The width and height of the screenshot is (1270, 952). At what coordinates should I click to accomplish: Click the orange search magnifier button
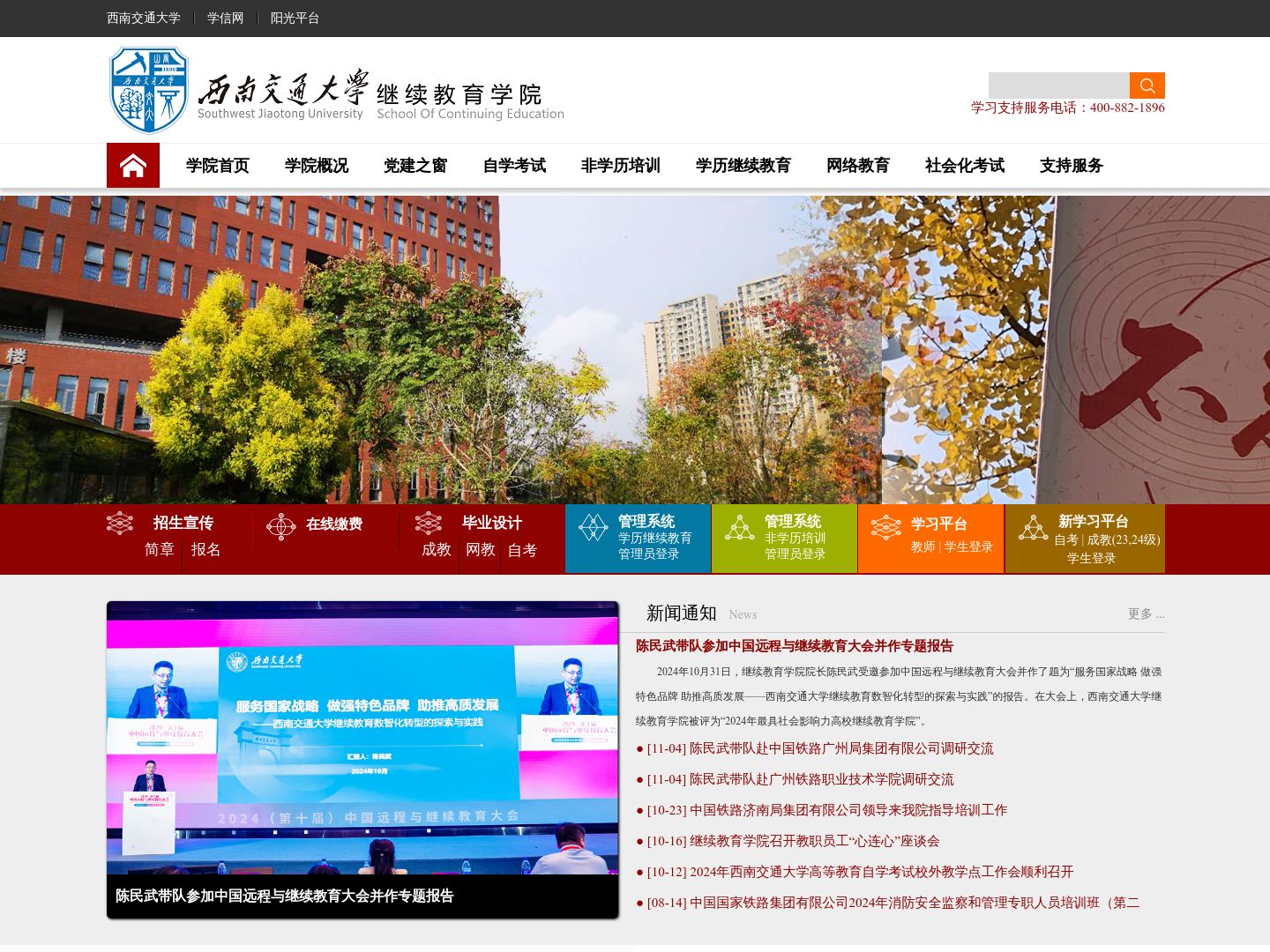1147,86
